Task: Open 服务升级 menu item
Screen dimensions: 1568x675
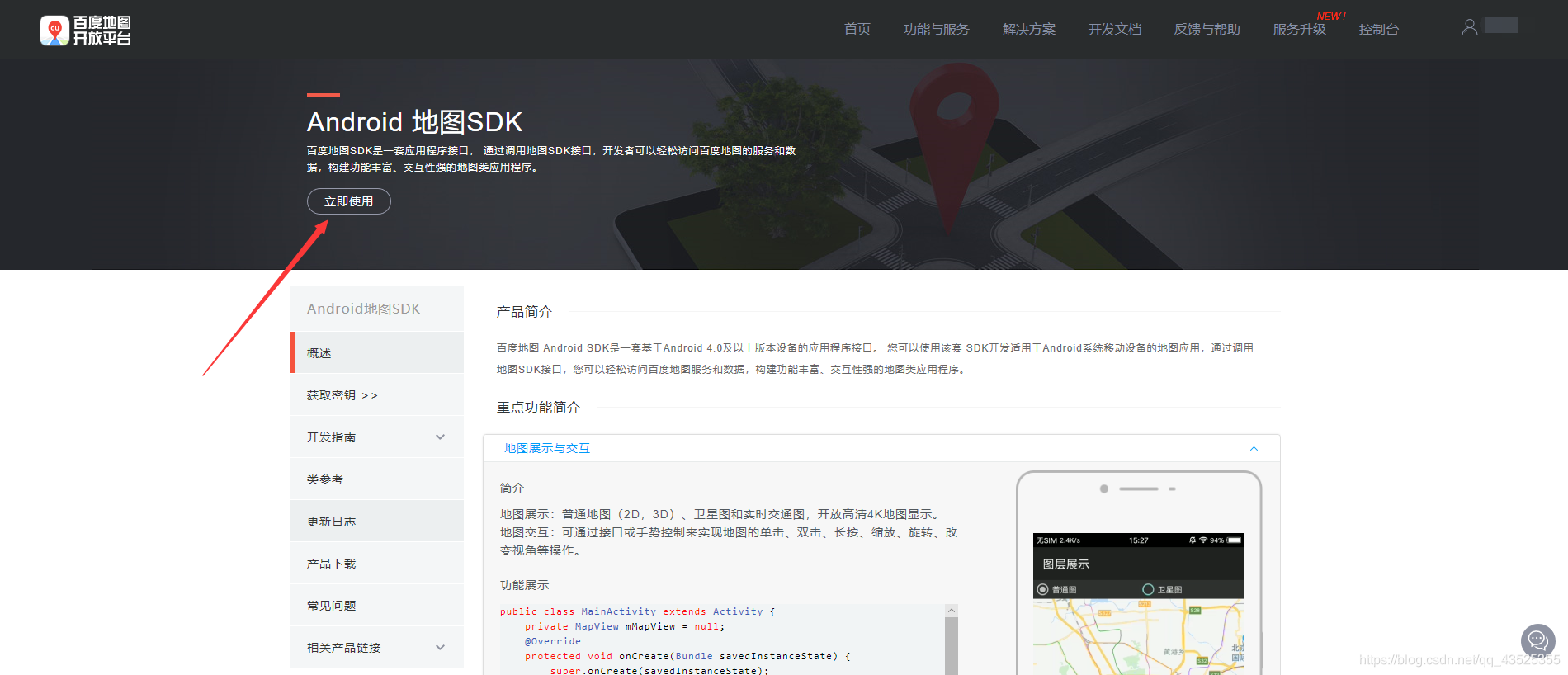Action: pyautogui.click(x=1299, y=30)
